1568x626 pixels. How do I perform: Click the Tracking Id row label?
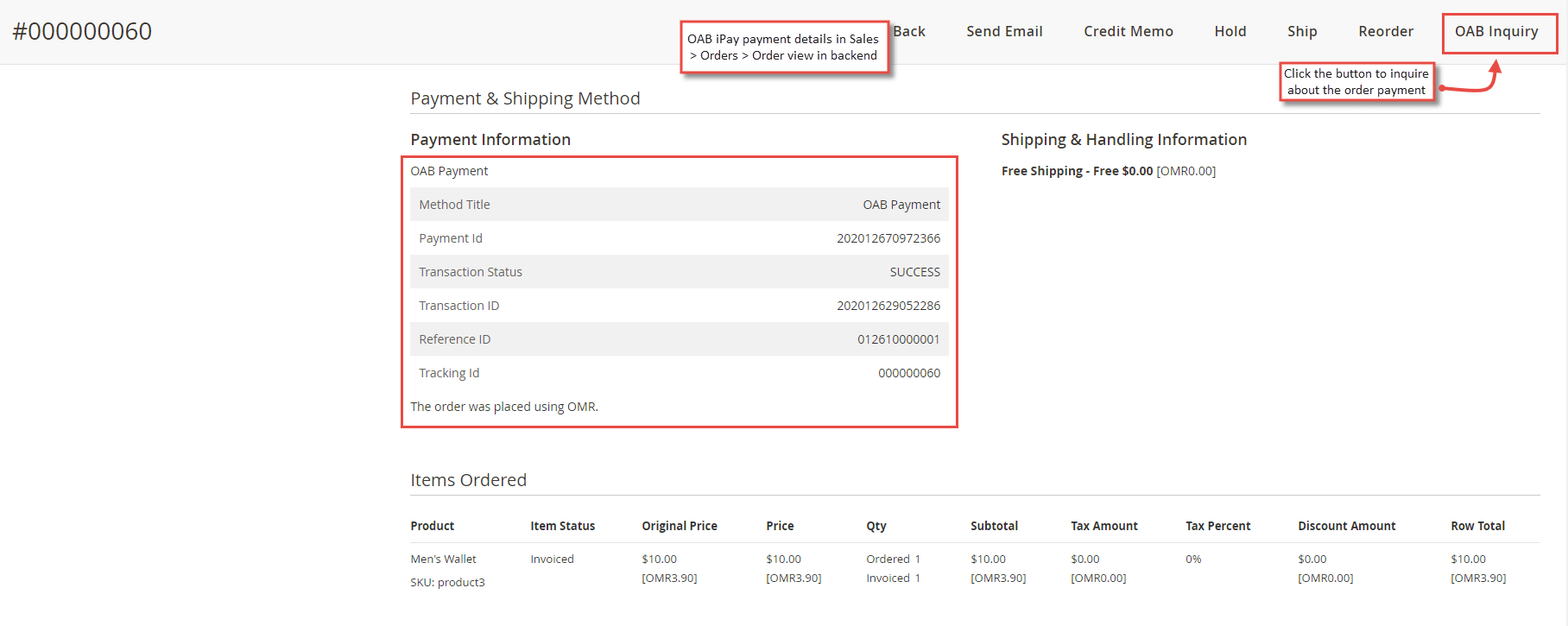click(x=449, y=373)
